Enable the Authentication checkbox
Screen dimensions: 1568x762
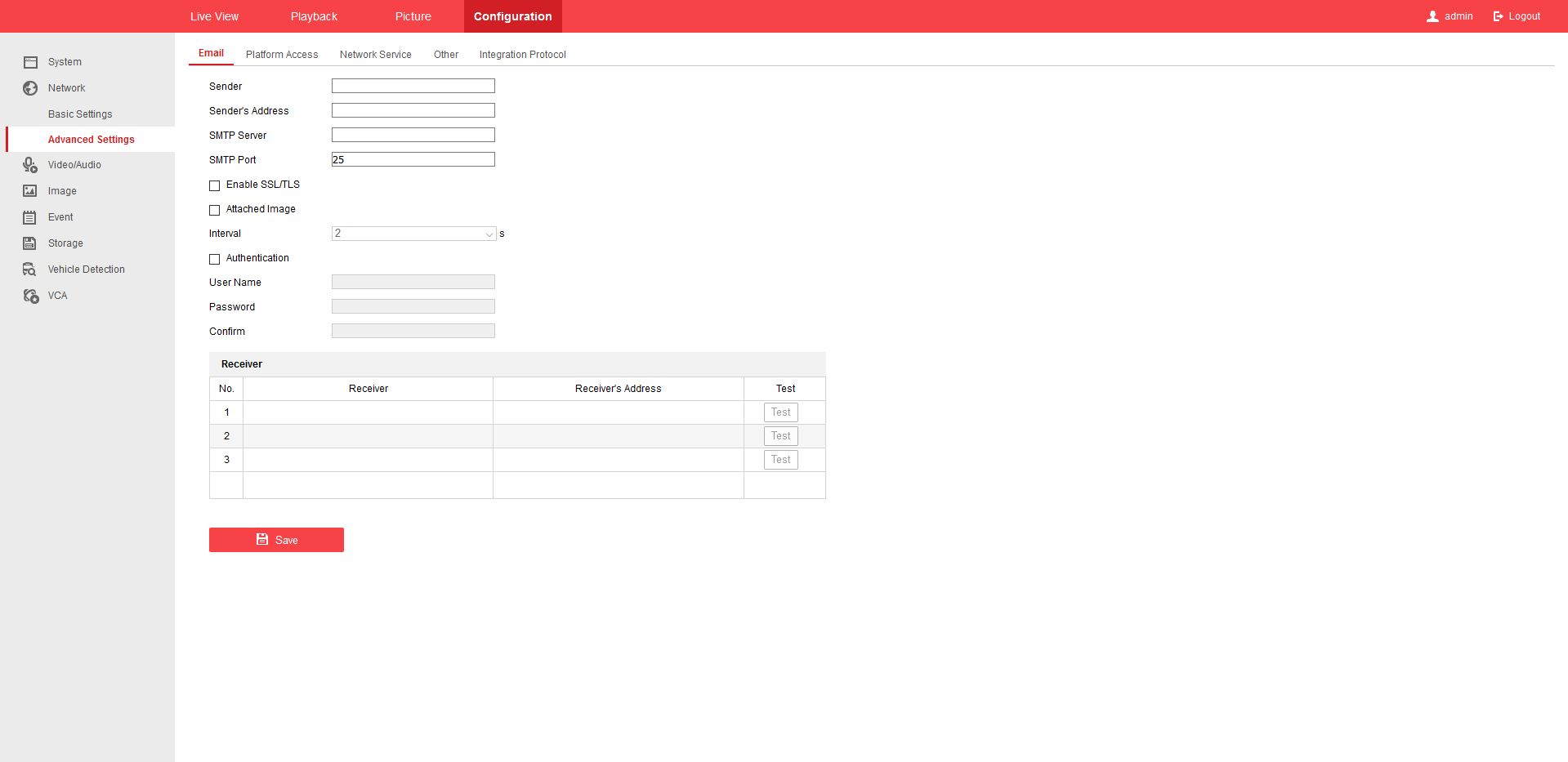pos(215,259)
